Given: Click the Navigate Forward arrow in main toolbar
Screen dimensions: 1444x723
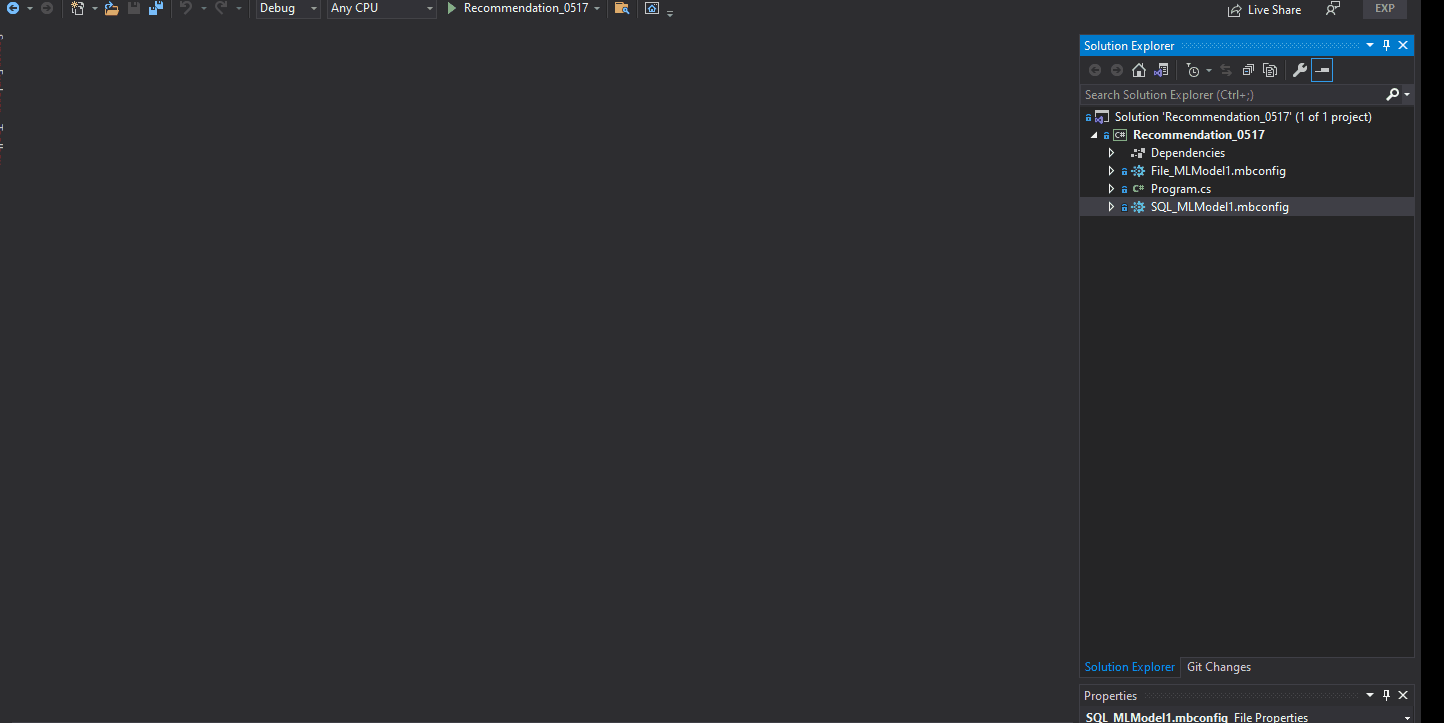Looking at the screenshot, I should coord(47,8).
